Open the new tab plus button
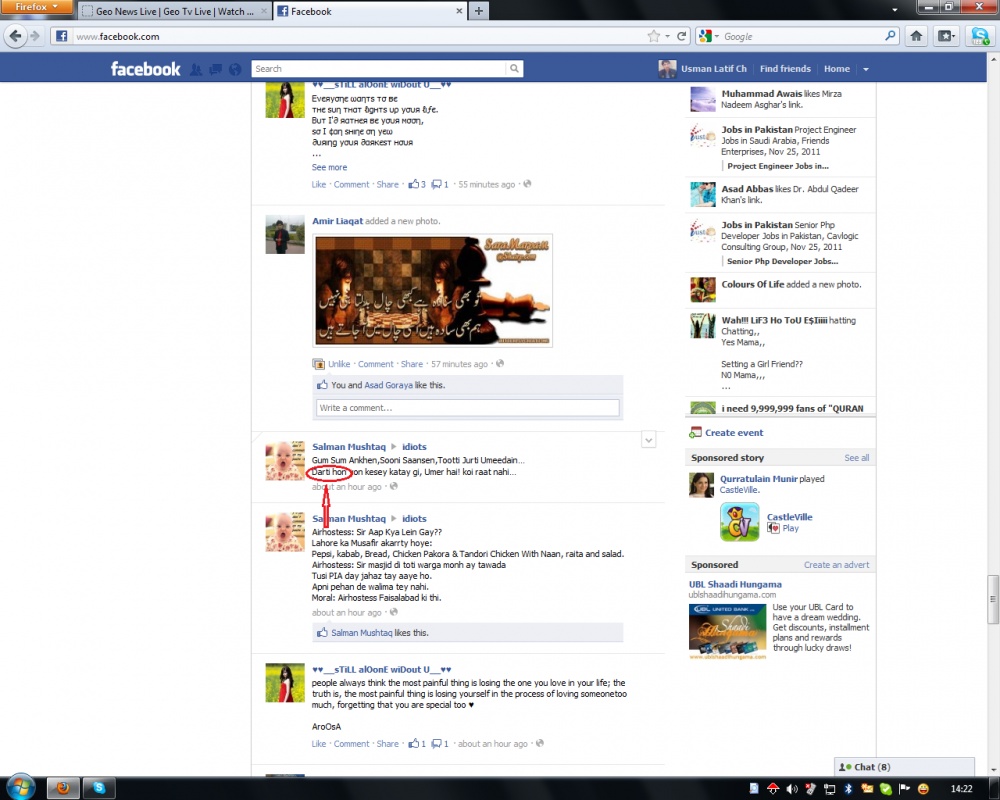 pos(480,11)
